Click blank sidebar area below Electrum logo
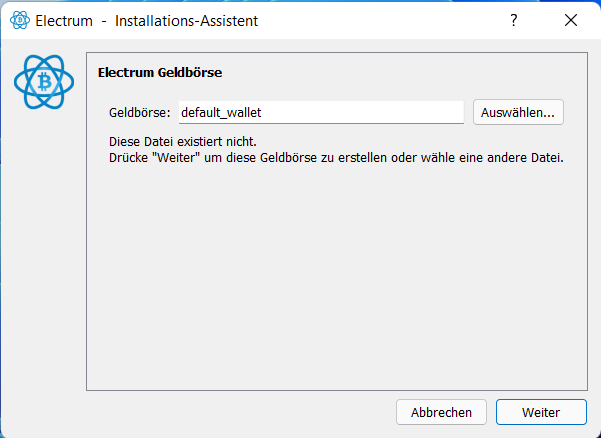This screenshot has width=601, height=438. click(x=43, y=249)
